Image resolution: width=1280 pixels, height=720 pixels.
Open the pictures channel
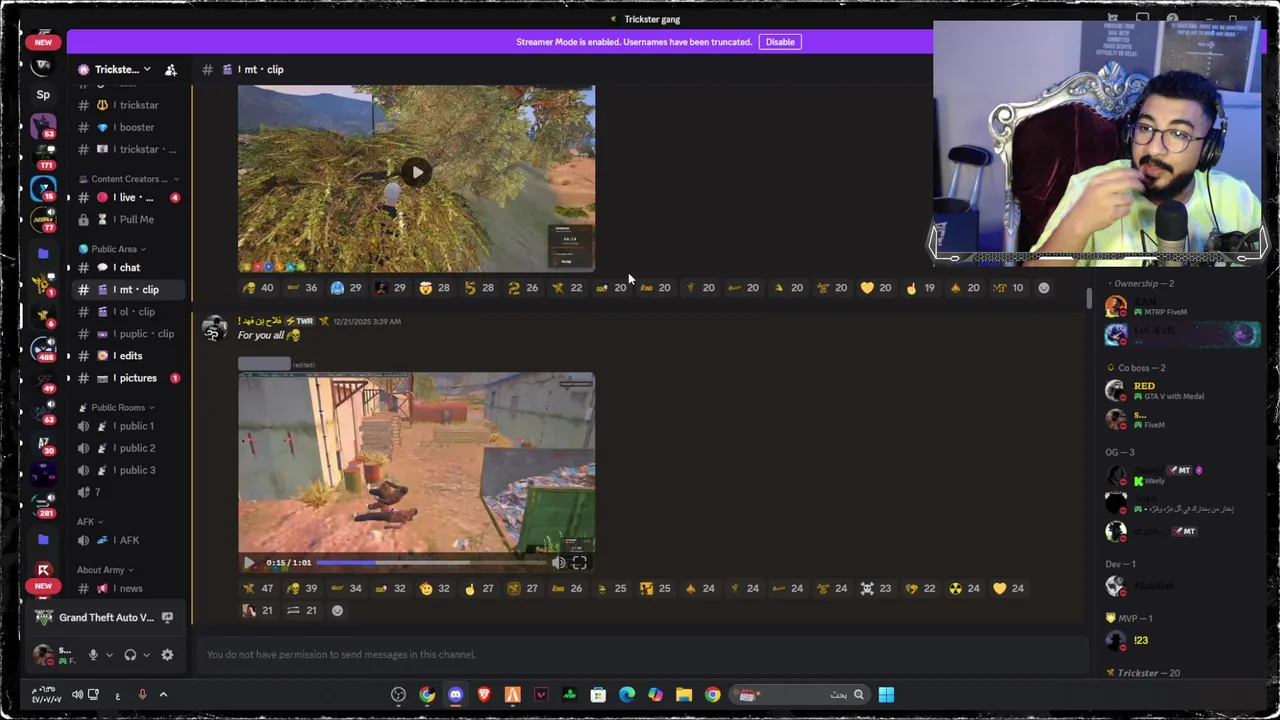(130, 378)
